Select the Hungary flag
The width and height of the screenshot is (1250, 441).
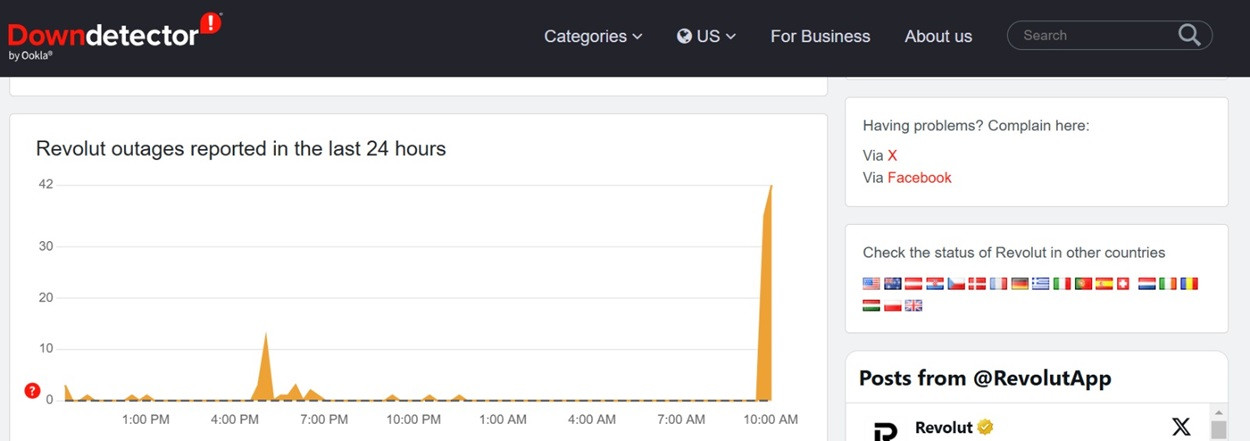point(871,305)
